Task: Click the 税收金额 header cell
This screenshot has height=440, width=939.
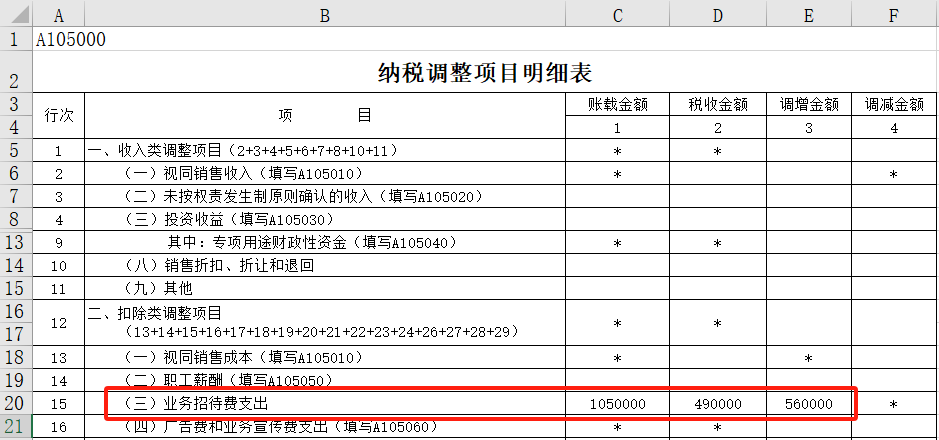Action: point(718,105)
